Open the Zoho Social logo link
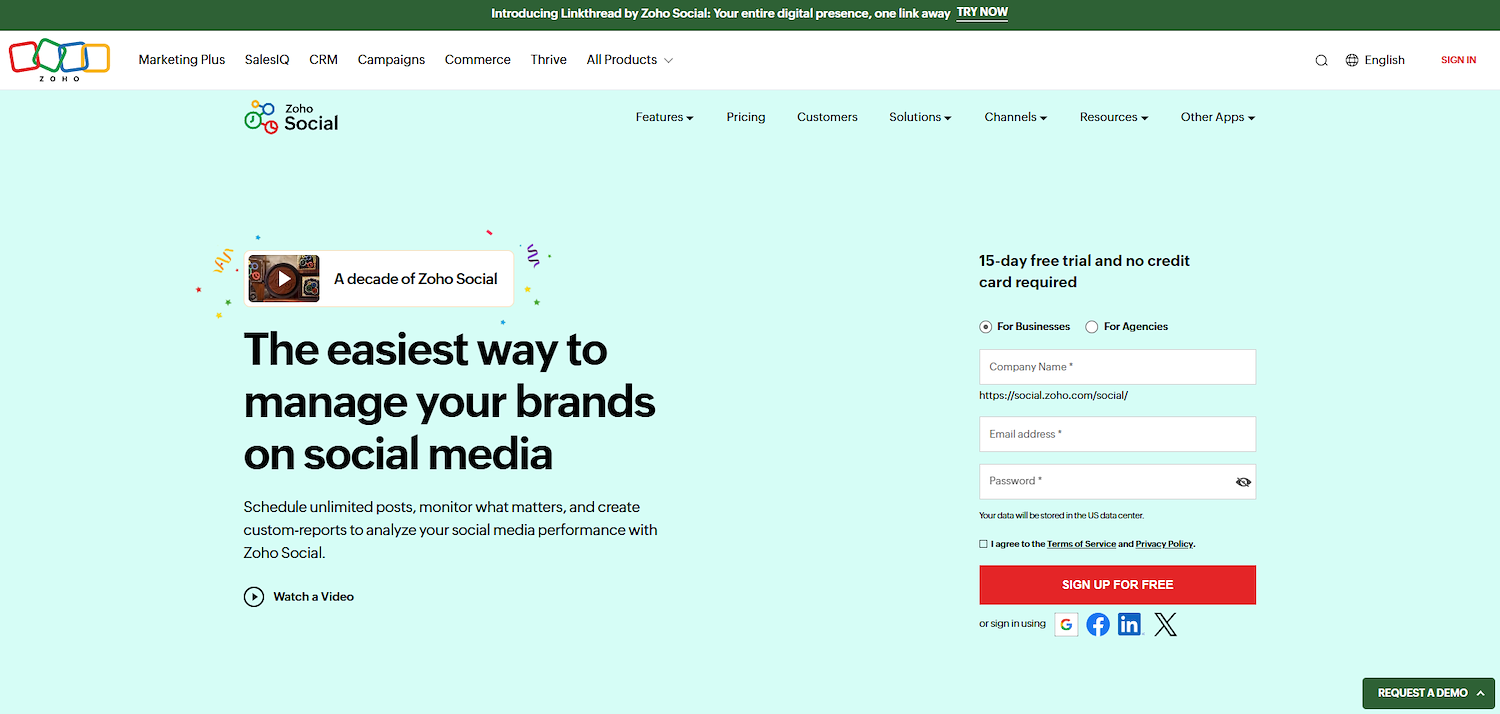The width and height of the screenshot is (1500, 714). click(291, 116)
